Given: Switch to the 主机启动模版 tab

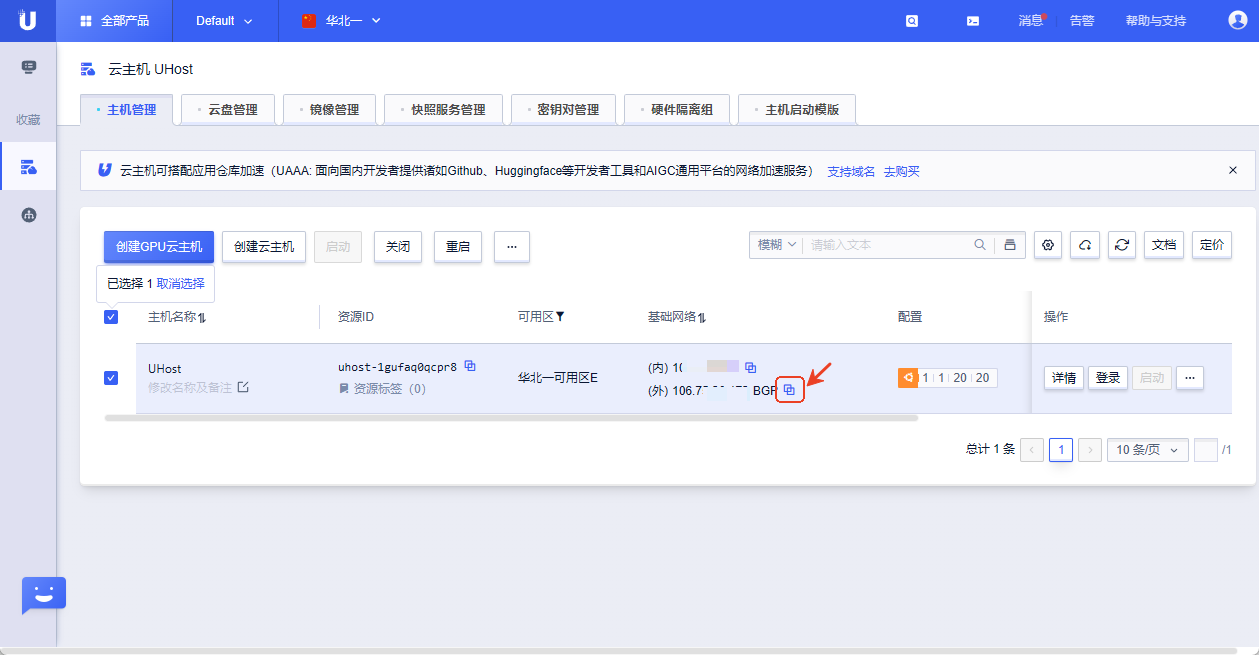Looking at the screenshot, I should tap(797, 109).
